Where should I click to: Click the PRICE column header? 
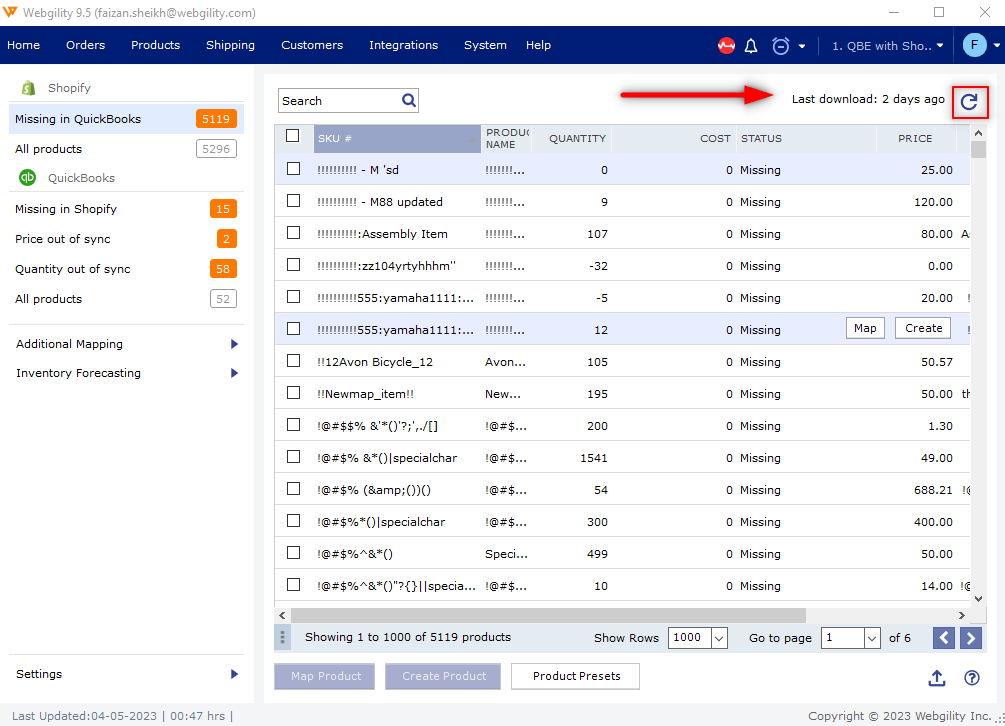[x=915, y=138]
